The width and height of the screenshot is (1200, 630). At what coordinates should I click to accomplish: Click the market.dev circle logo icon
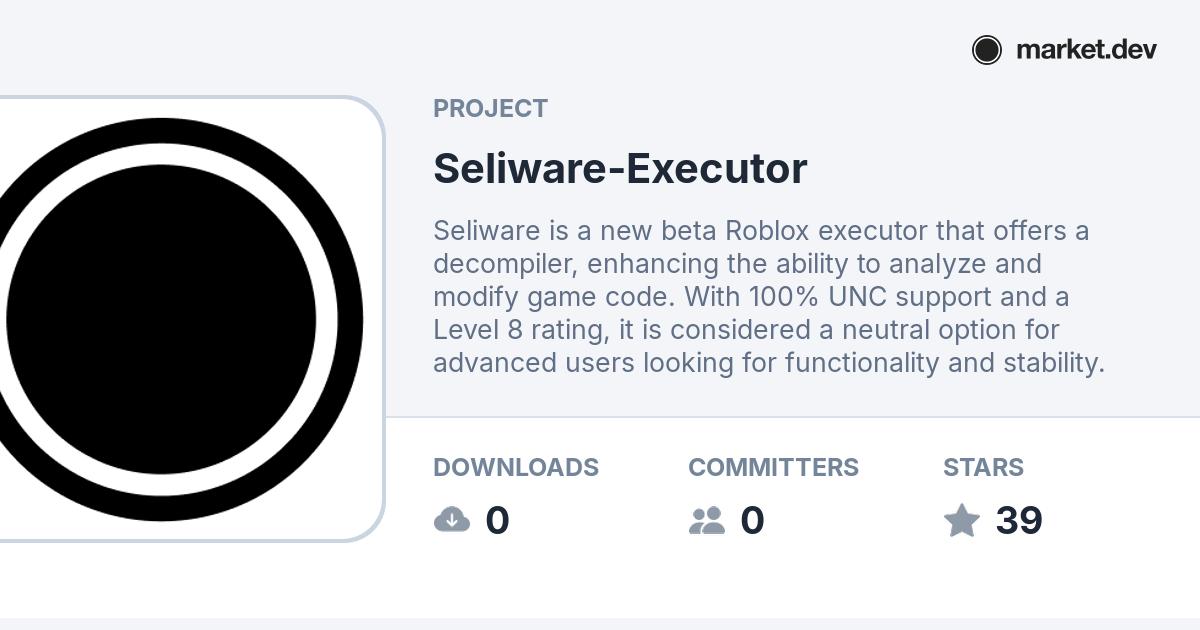(x=986, y=50)
